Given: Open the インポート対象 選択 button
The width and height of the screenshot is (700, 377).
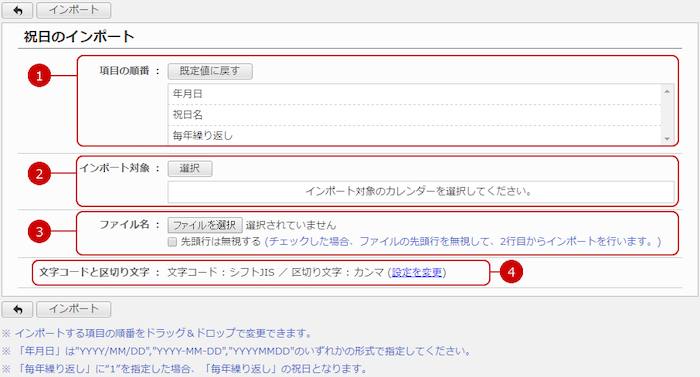Looking at the screenshot, I should (x=190, y=168).
